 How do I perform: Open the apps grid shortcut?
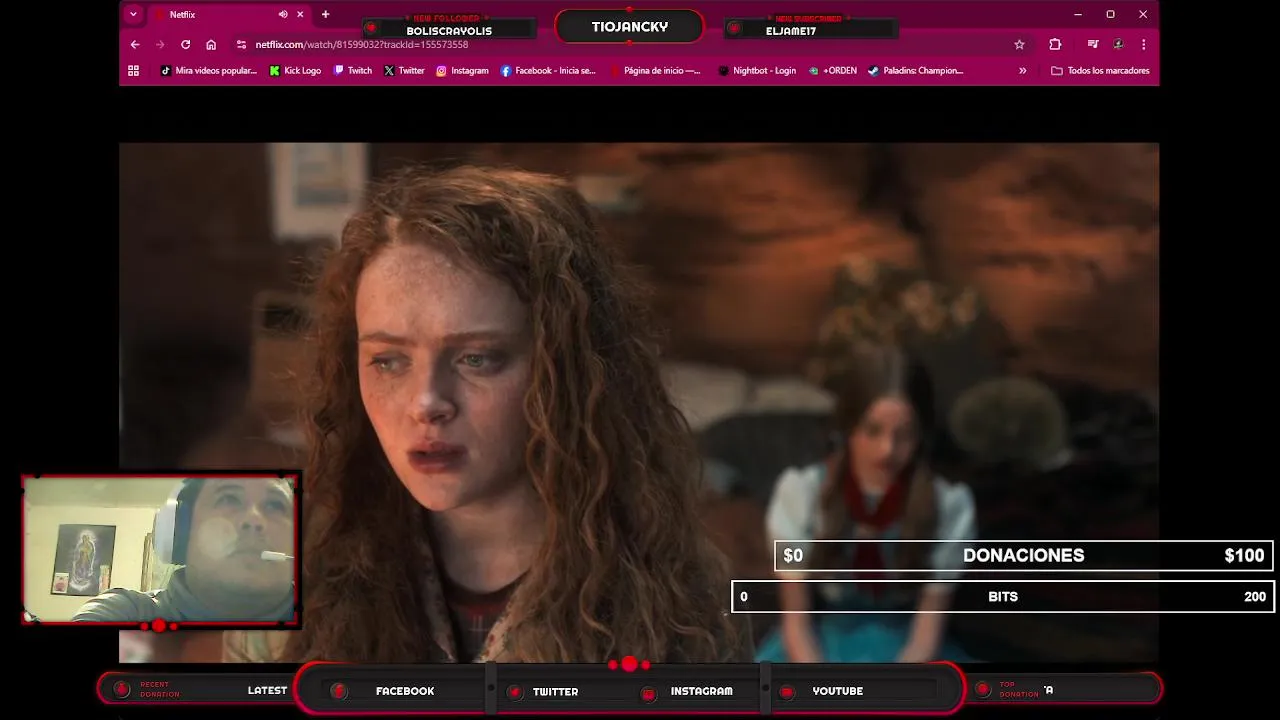133,71
